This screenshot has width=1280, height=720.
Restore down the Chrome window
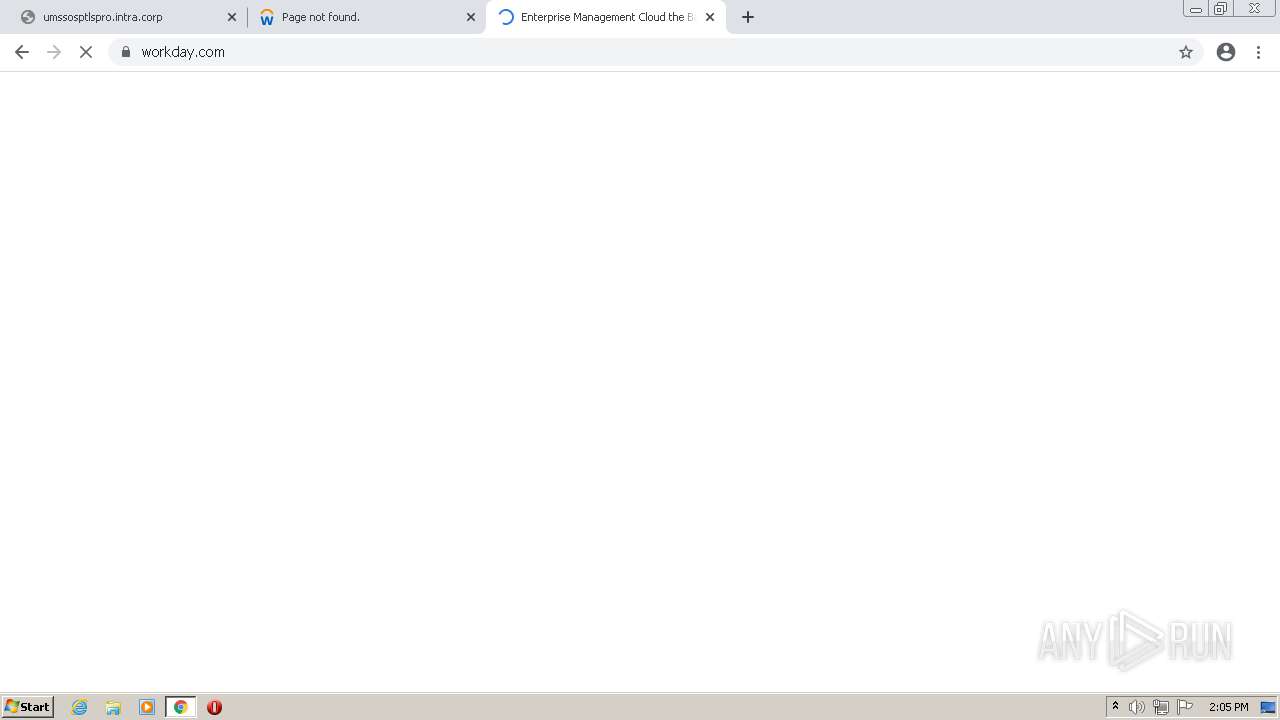(1221, 9)
